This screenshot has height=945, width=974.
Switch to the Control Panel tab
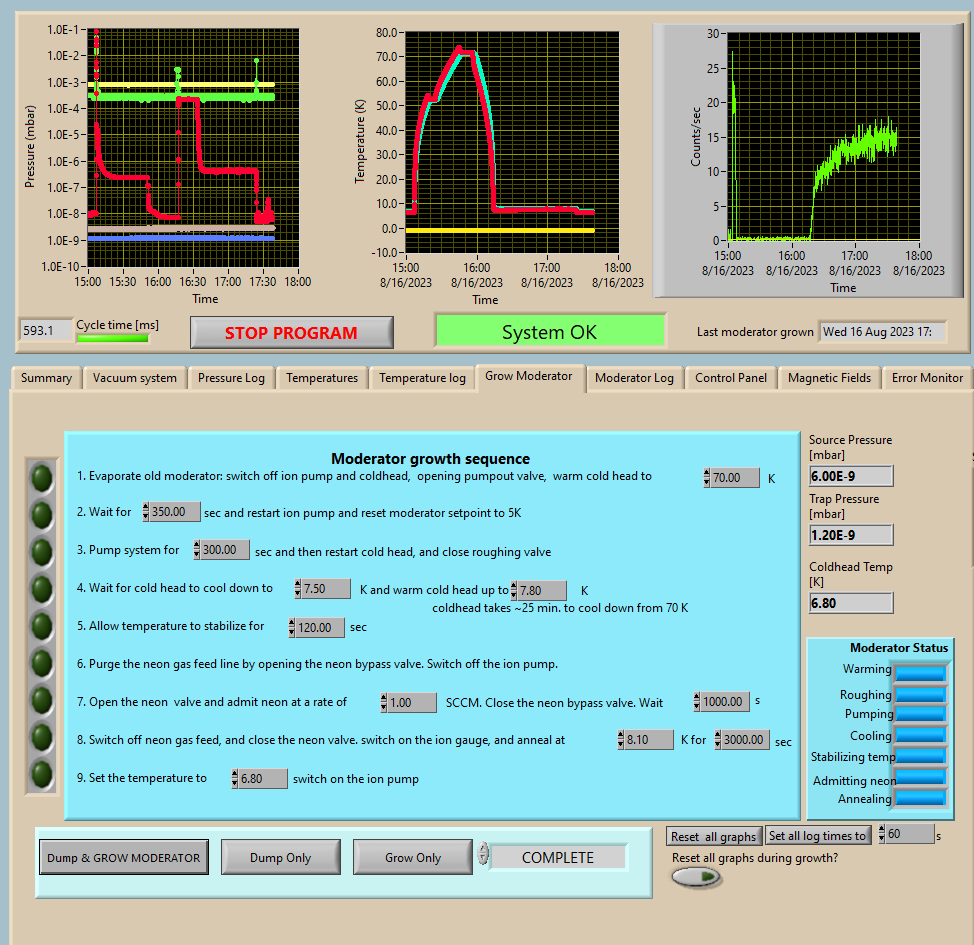[730, 378]
